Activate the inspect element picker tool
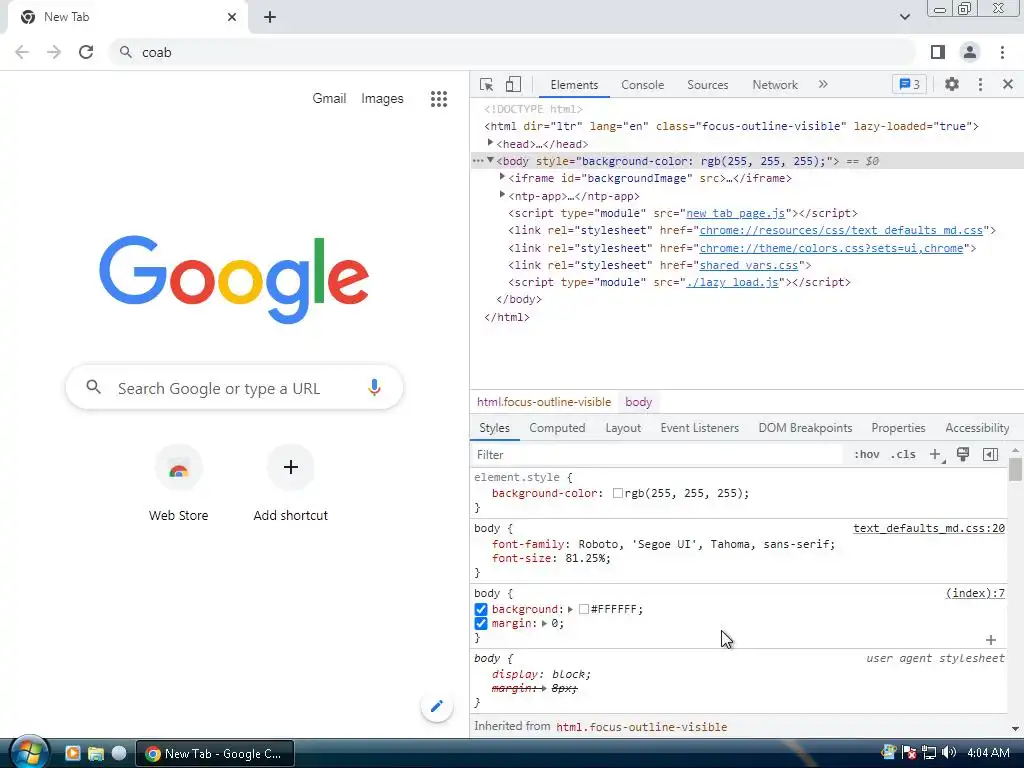Image resolution: width=1024 pixels, height=768 pixels. point(487,85)
